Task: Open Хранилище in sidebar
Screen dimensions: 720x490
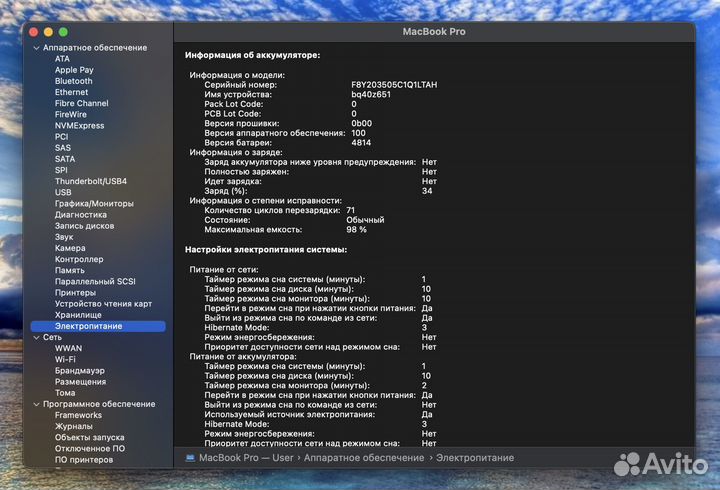Action: pos(78,315)
